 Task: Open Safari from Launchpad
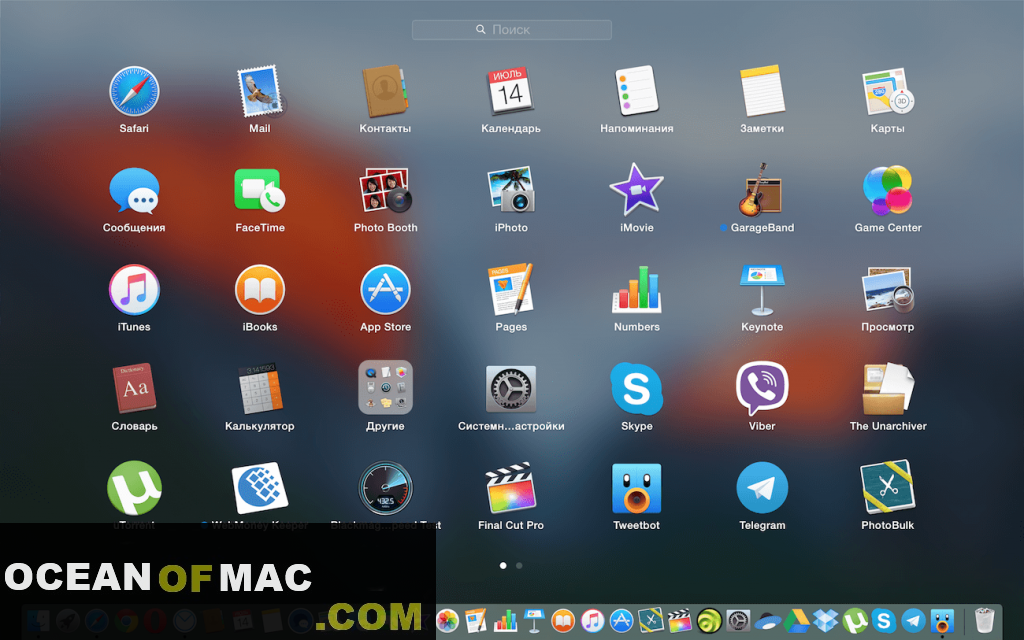[x=134, y=91]
